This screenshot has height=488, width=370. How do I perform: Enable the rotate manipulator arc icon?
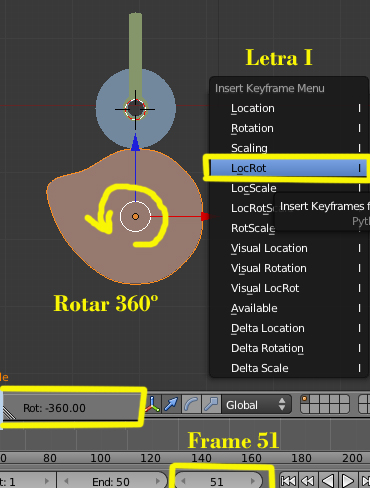pyautogui.click(x=191, y=404)
